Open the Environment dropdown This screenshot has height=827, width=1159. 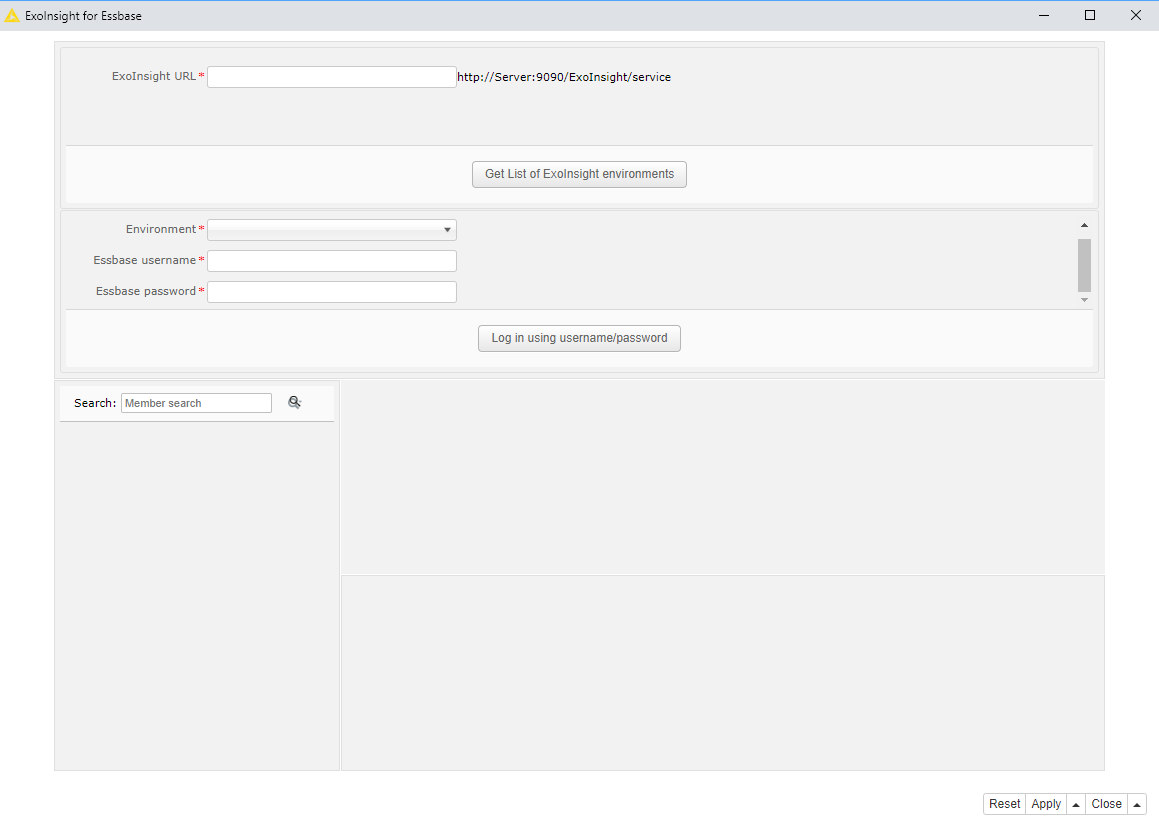332,230
